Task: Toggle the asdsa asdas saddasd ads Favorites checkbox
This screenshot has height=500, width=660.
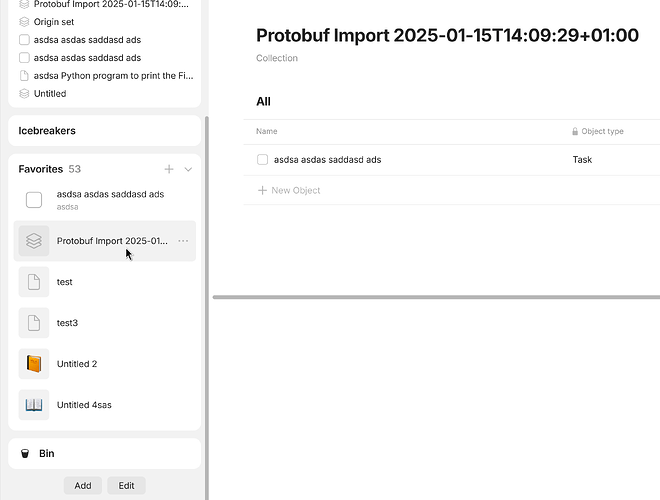Action: click(34, 200)
